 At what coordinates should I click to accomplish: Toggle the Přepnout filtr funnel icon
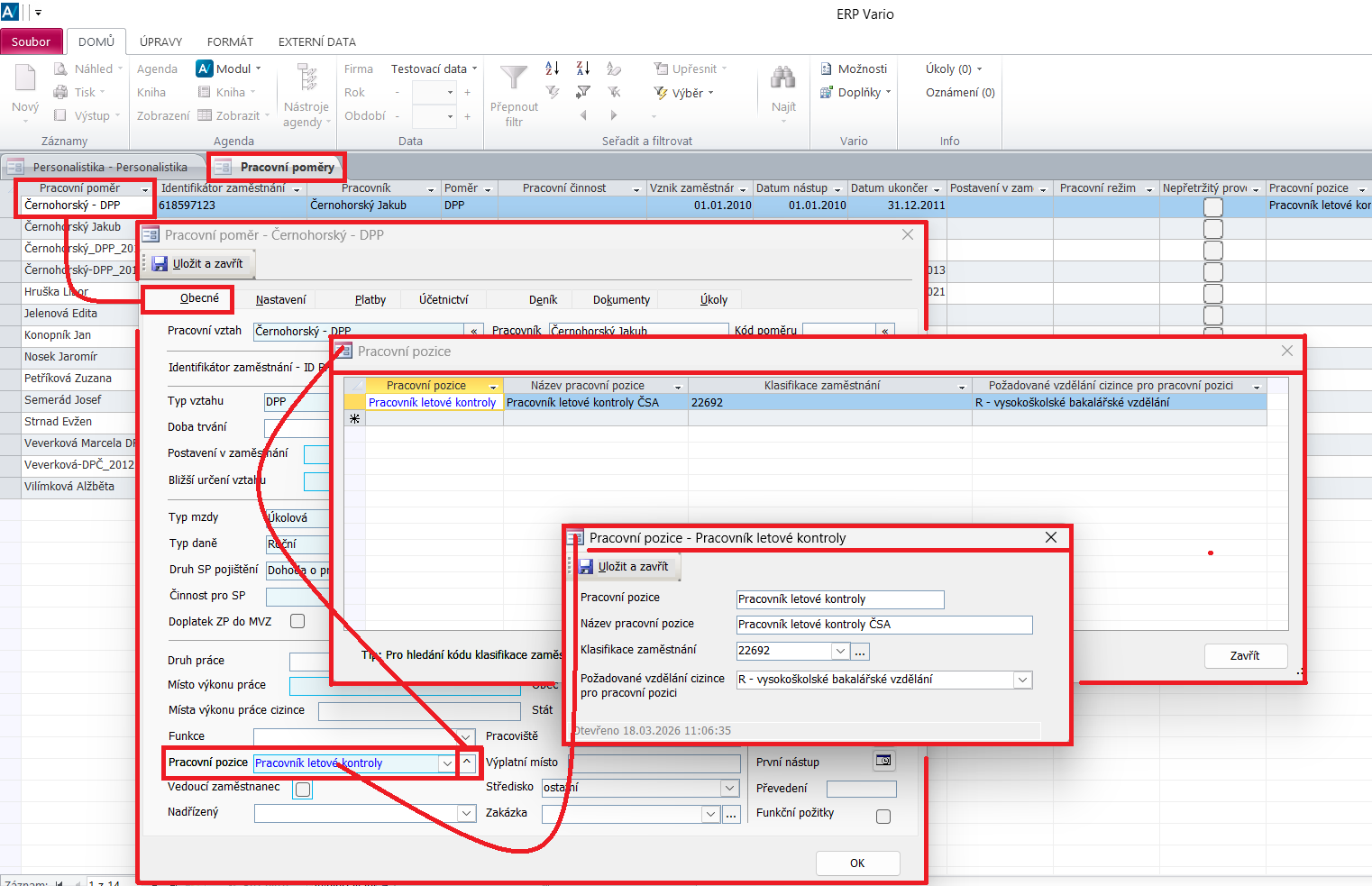pos(514,79)
